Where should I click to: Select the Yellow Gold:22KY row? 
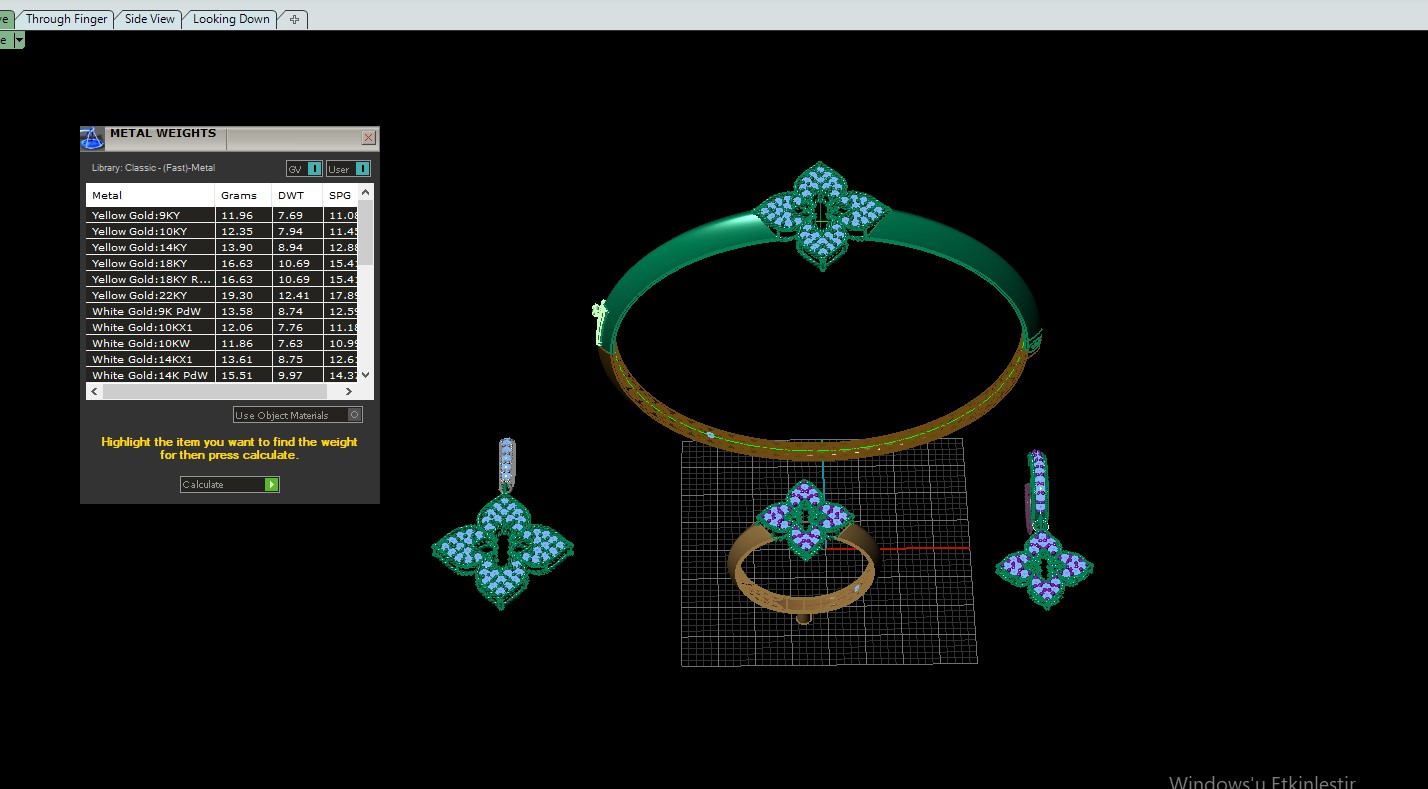point(222,295)
